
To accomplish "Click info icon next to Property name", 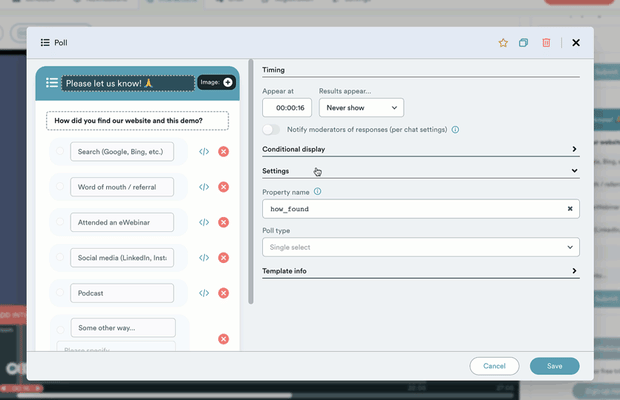I will (x=318, y=191).
